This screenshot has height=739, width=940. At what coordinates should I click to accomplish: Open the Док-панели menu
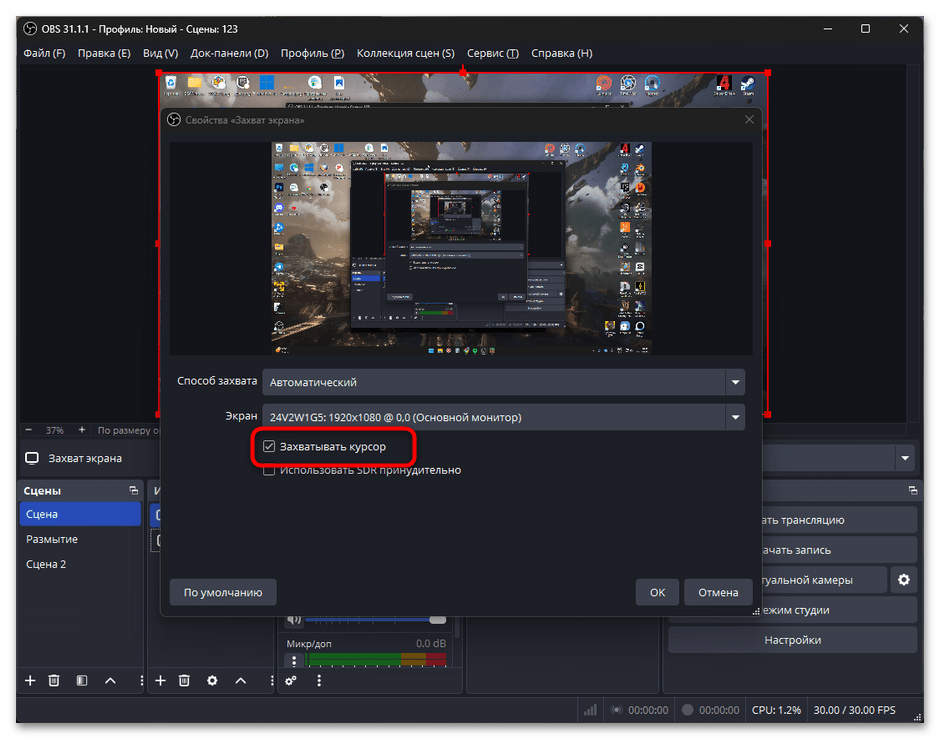pos(229,53)
